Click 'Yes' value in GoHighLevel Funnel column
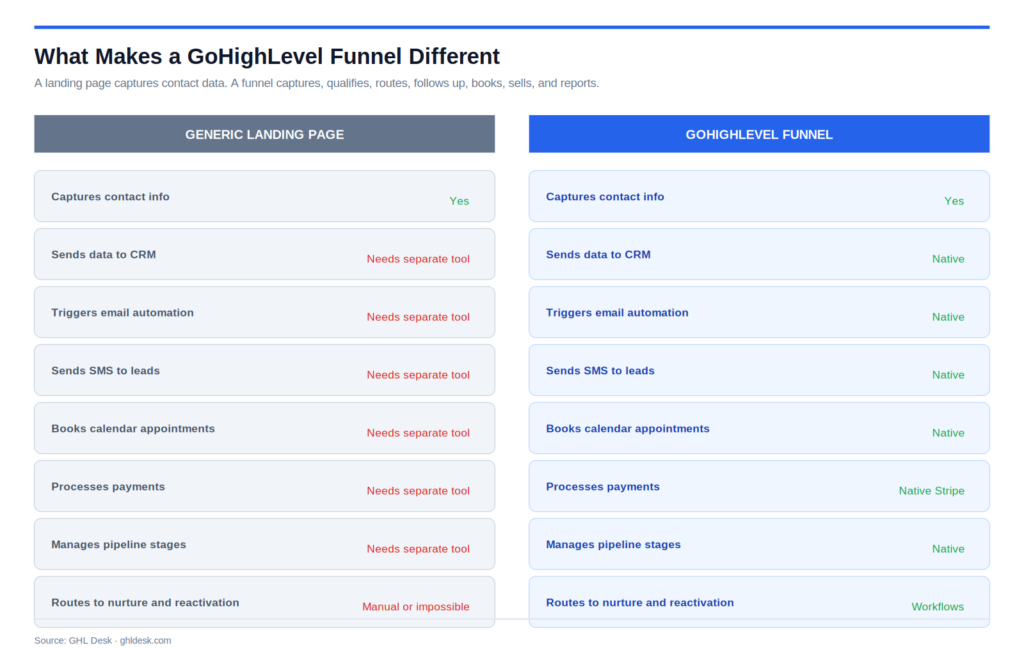The height and width of the screenshot is (648, 1024). pyautogui.click(x=954, y=201)
